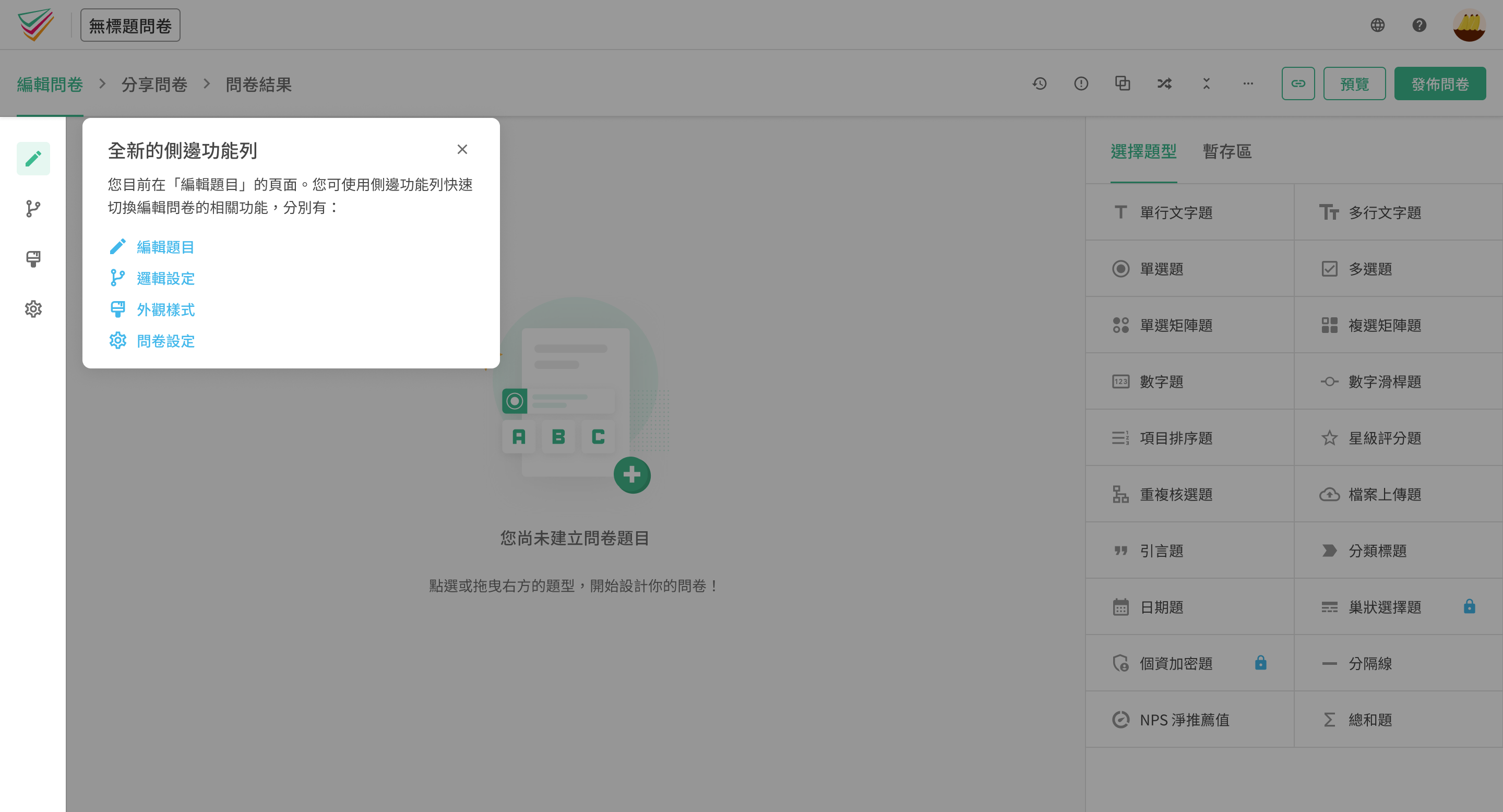Add the locked 個資加密題 question
This screenshot has width=1503, height=812.
[1190, 663]
